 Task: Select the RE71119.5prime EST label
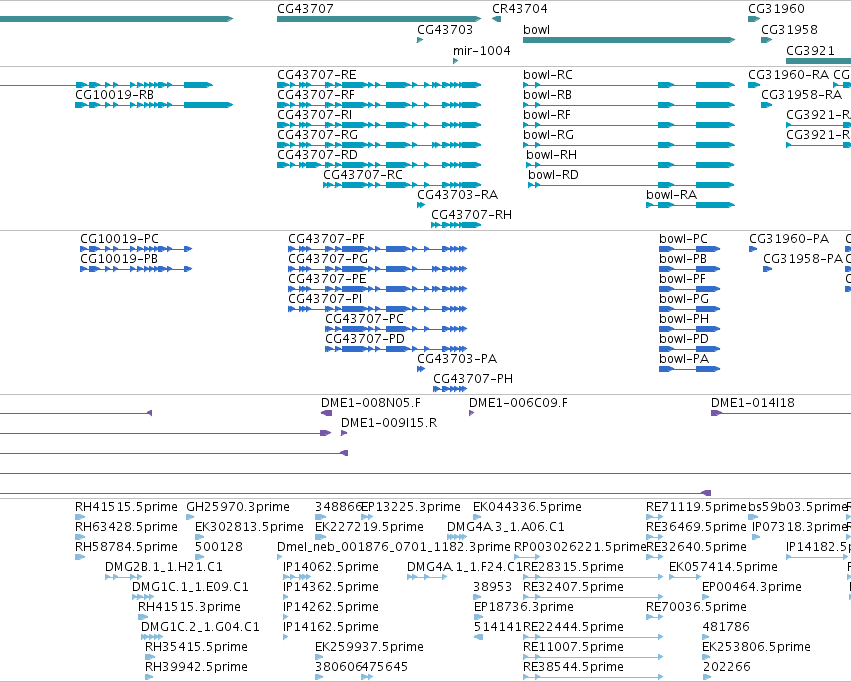696,507
